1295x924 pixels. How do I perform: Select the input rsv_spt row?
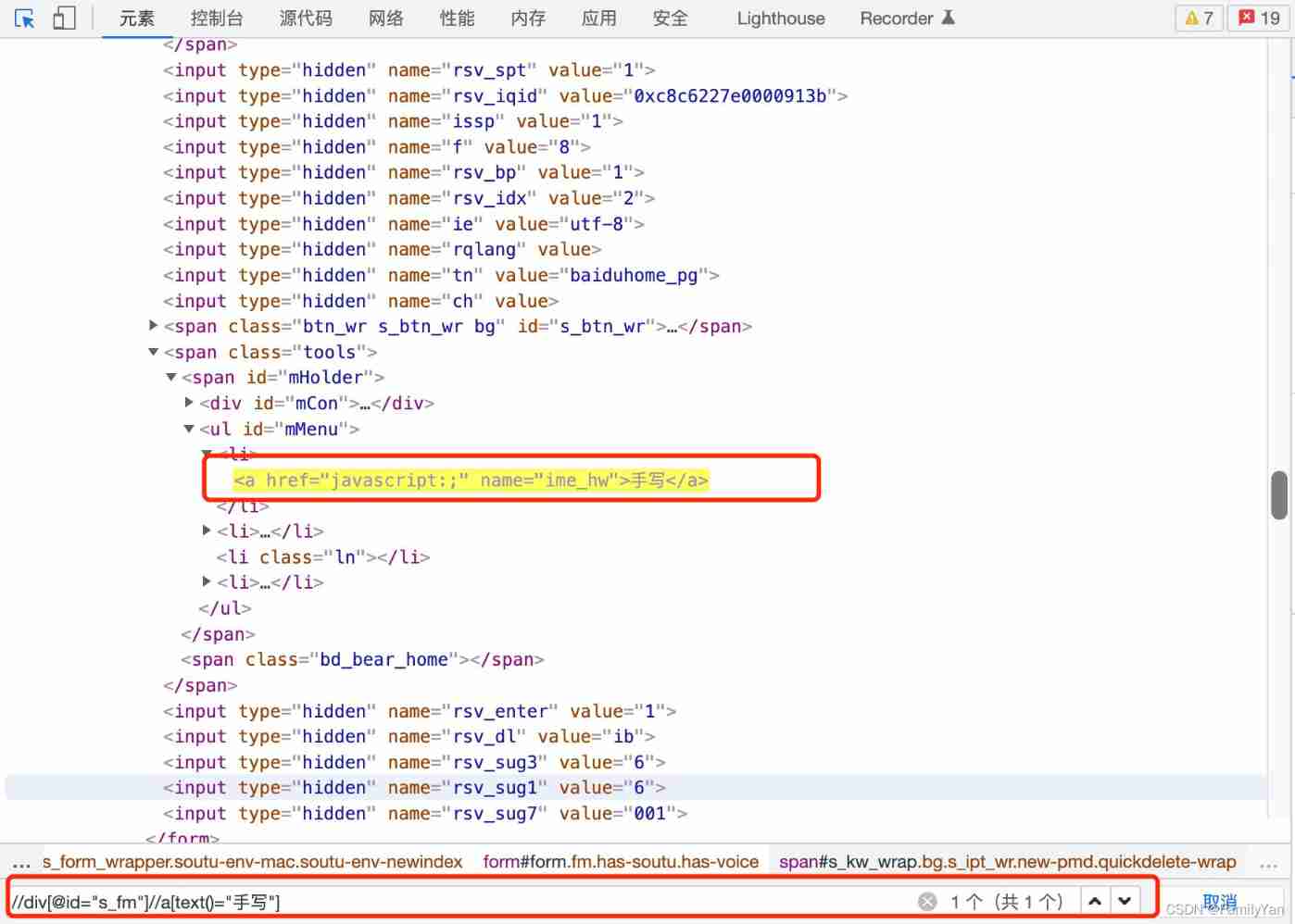[409, 70]
